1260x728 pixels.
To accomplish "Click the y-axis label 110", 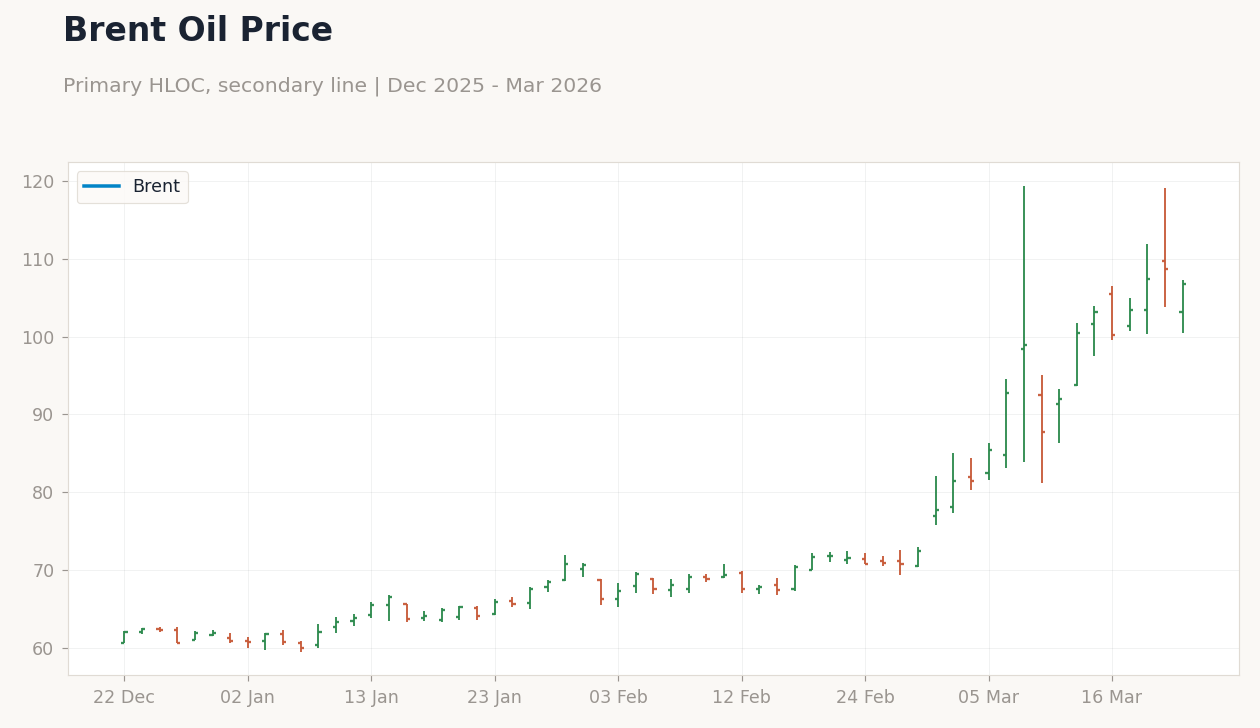I will (x=37, y=260).
